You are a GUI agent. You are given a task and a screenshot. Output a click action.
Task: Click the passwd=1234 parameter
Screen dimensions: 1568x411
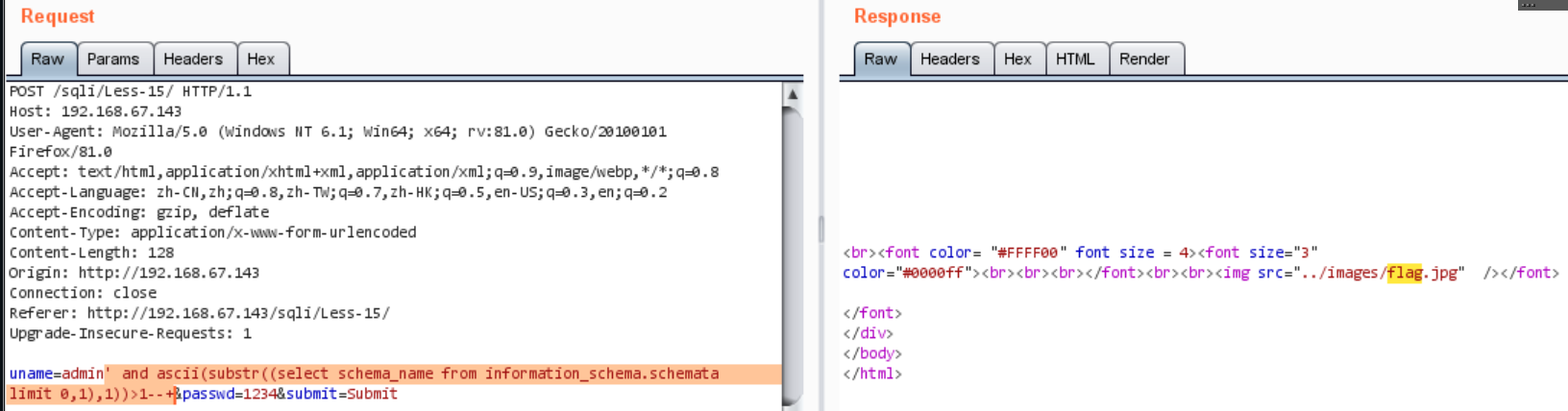click(x=229, y=394)
